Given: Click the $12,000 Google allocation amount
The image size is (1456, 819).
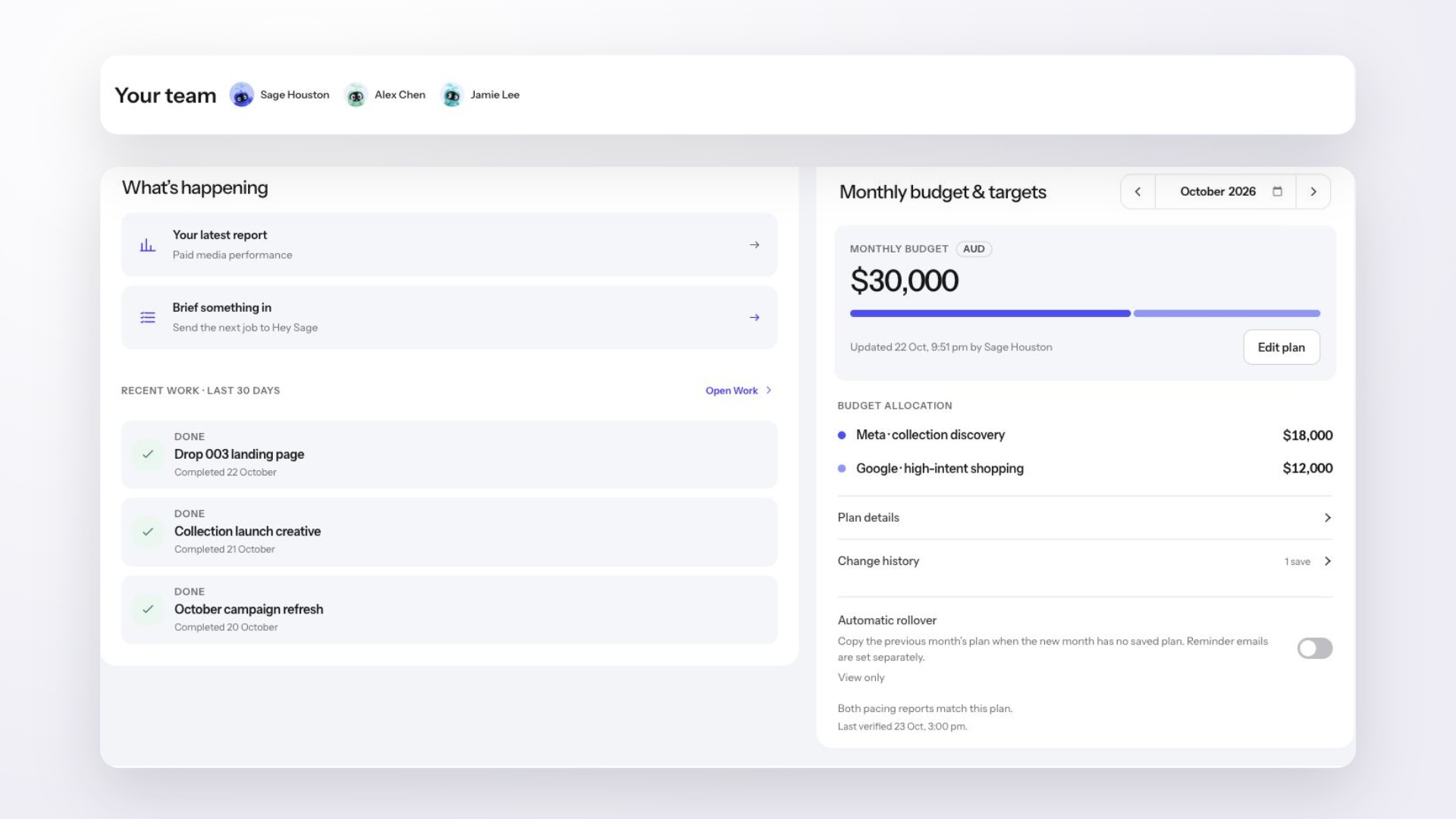Looking at the screenshot, I should tap(1307, 469).
